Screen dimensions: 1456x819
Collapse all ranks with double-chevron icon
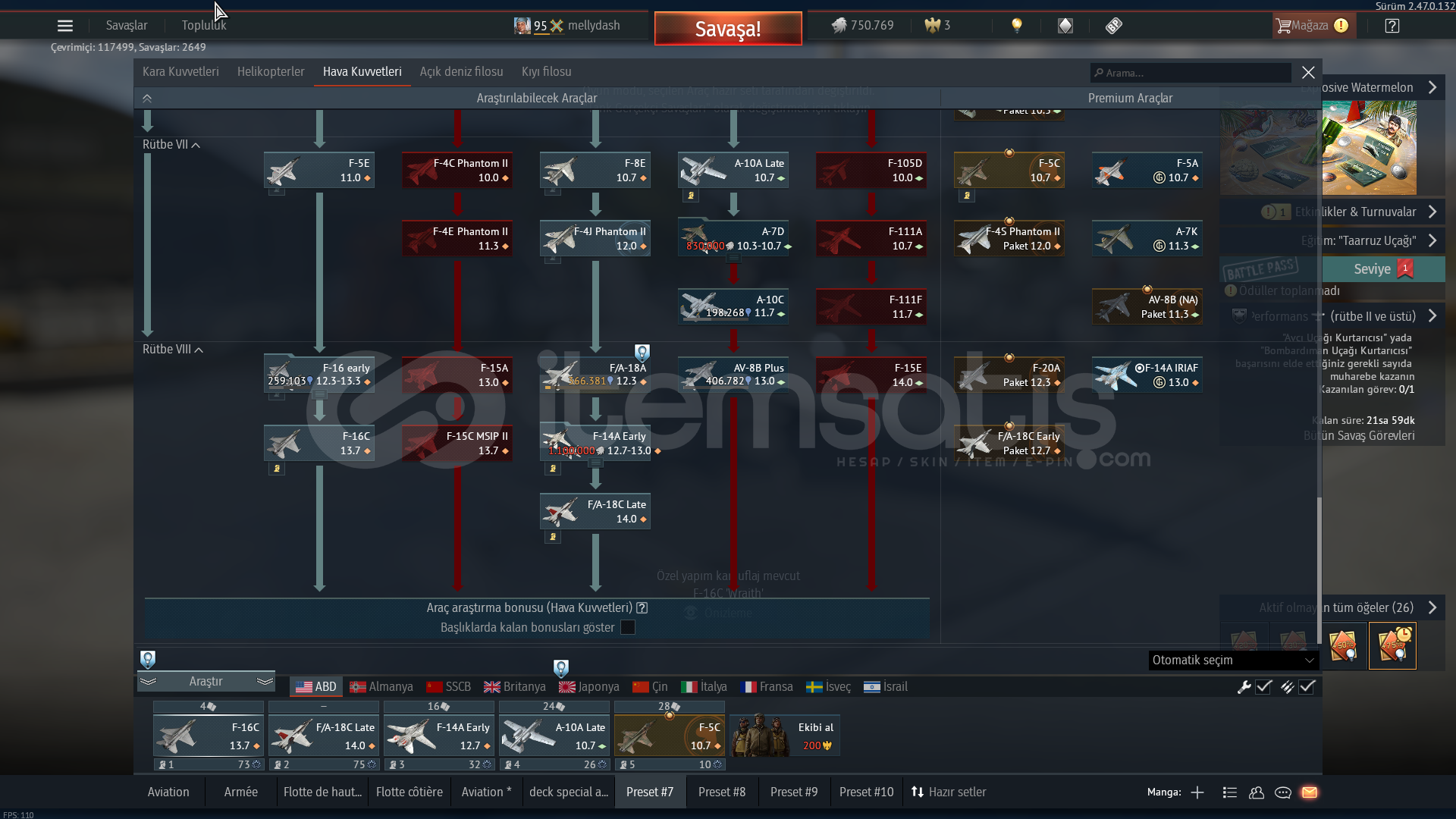(x=147, y=98)
